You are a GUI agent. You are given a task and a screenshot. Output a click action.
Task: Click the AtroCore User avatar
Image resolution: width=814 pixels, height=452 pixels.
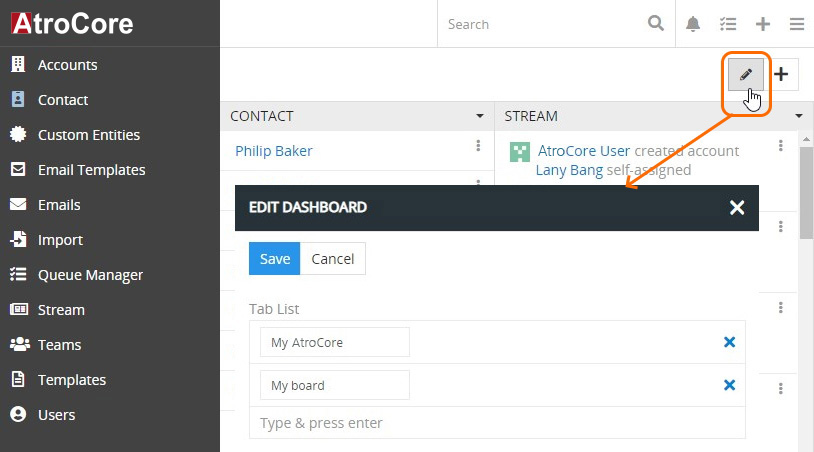pos(520,152)
